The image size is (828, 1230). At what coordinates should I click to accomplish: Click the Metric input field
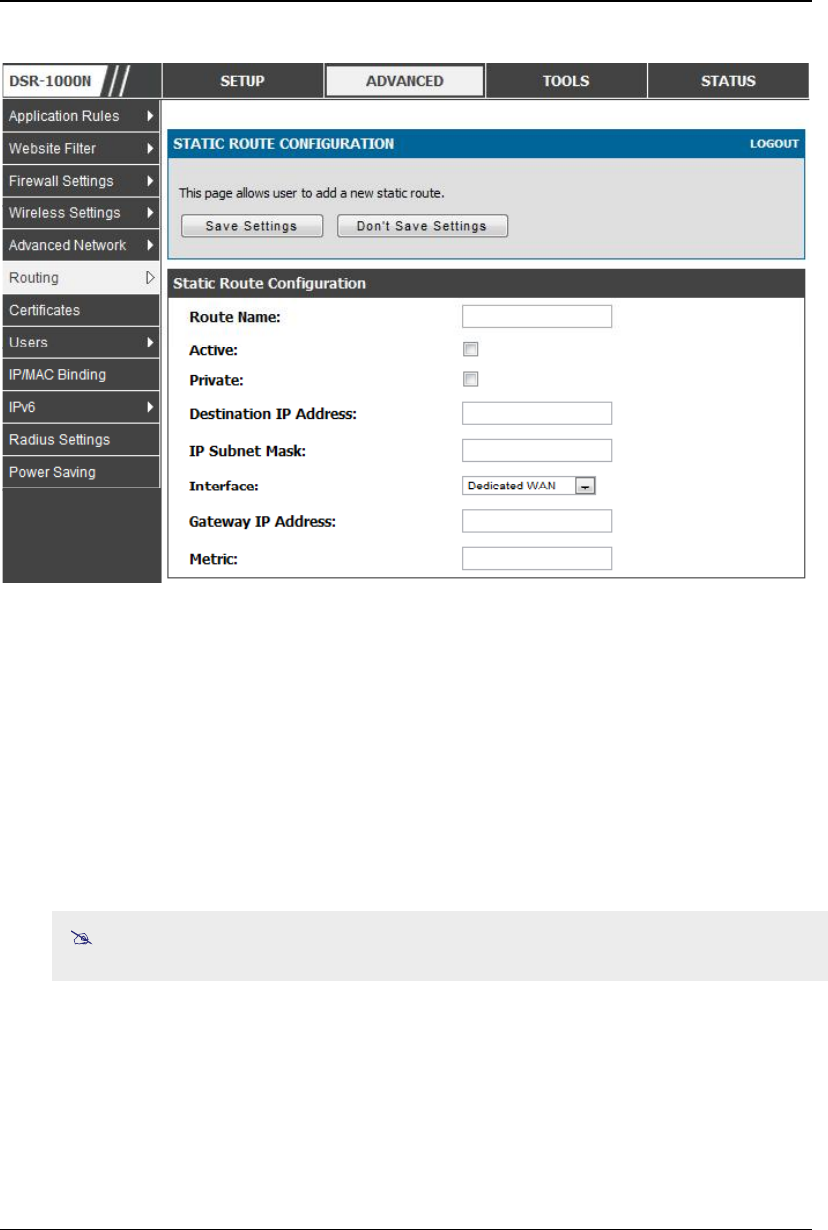pos(537,558)
